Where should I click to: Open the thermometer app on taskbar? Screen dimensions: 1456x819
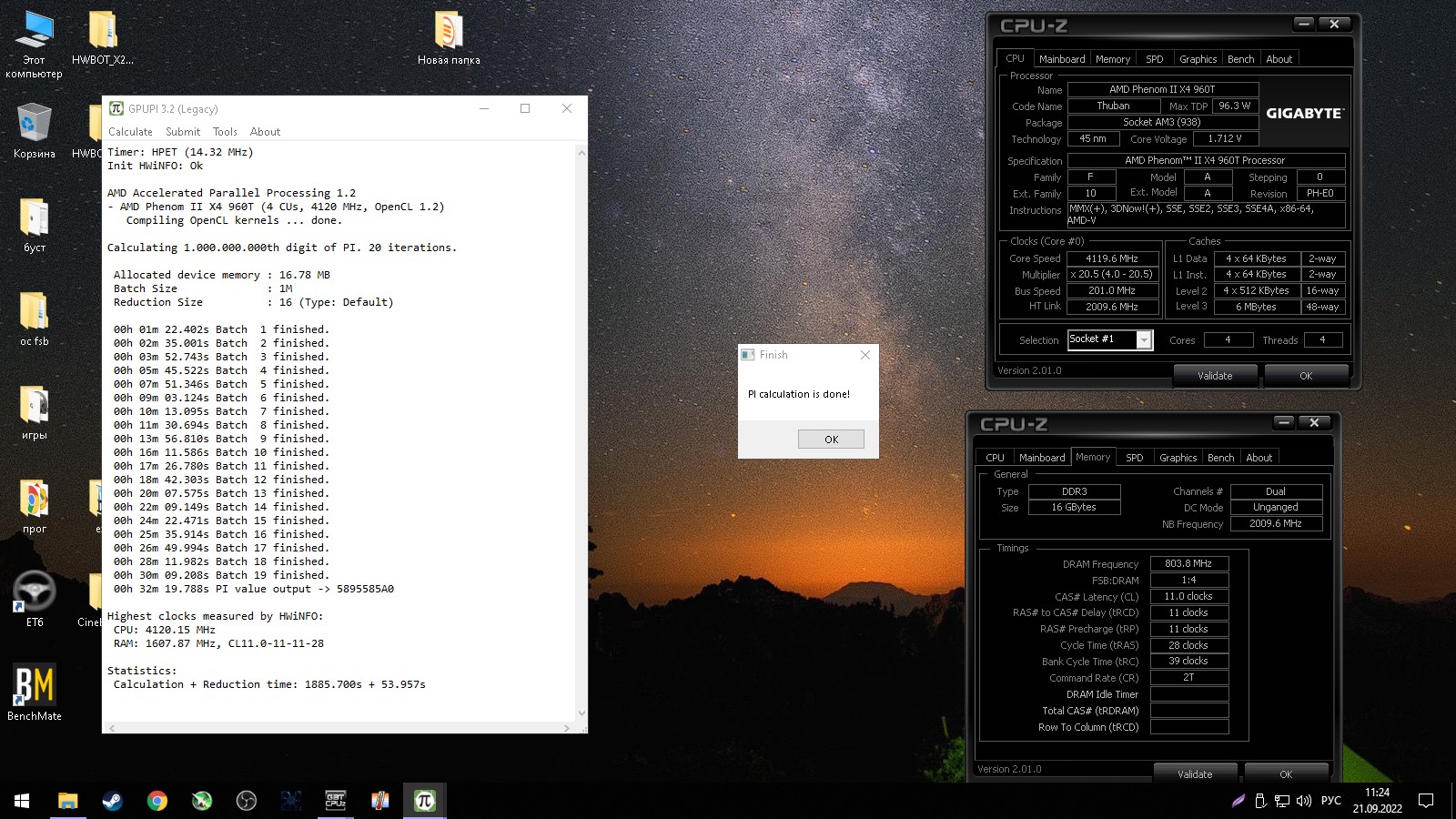pos(380,801)
